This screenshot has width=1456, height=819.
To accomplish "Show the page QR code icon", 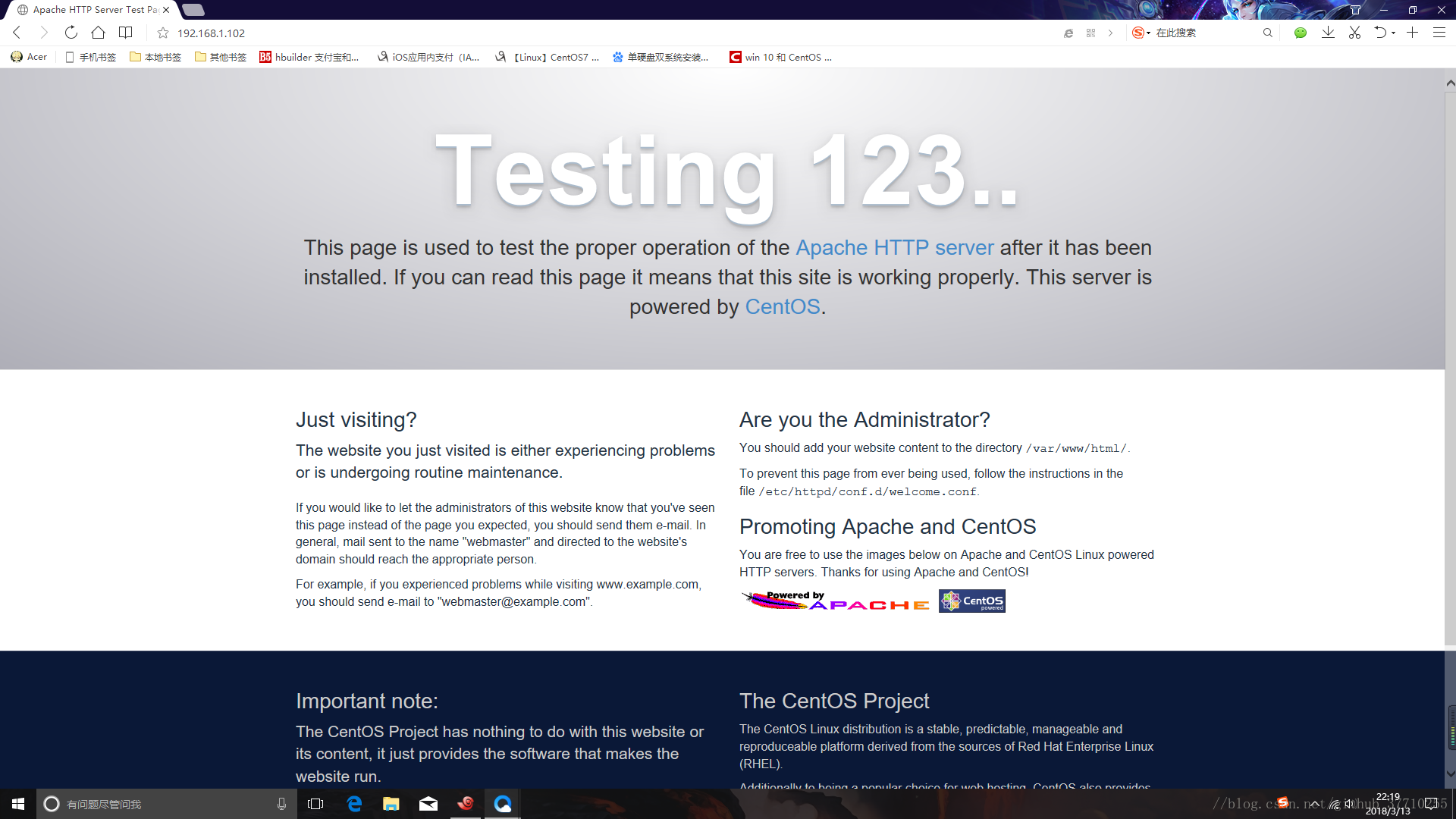I will (1090, 33).
